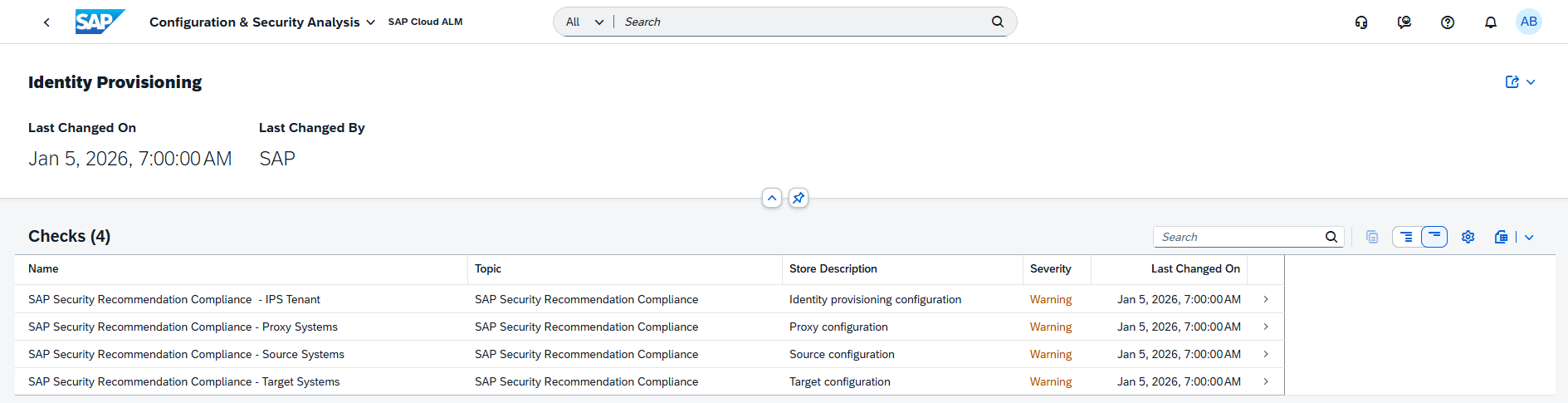Open the AB user profile avatar

pos(1528,22)
